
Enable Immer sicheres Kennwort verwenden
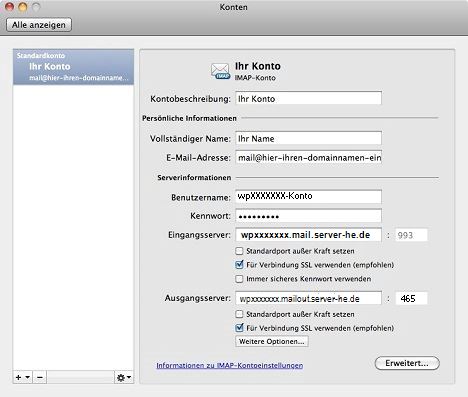tap(239, 279)
